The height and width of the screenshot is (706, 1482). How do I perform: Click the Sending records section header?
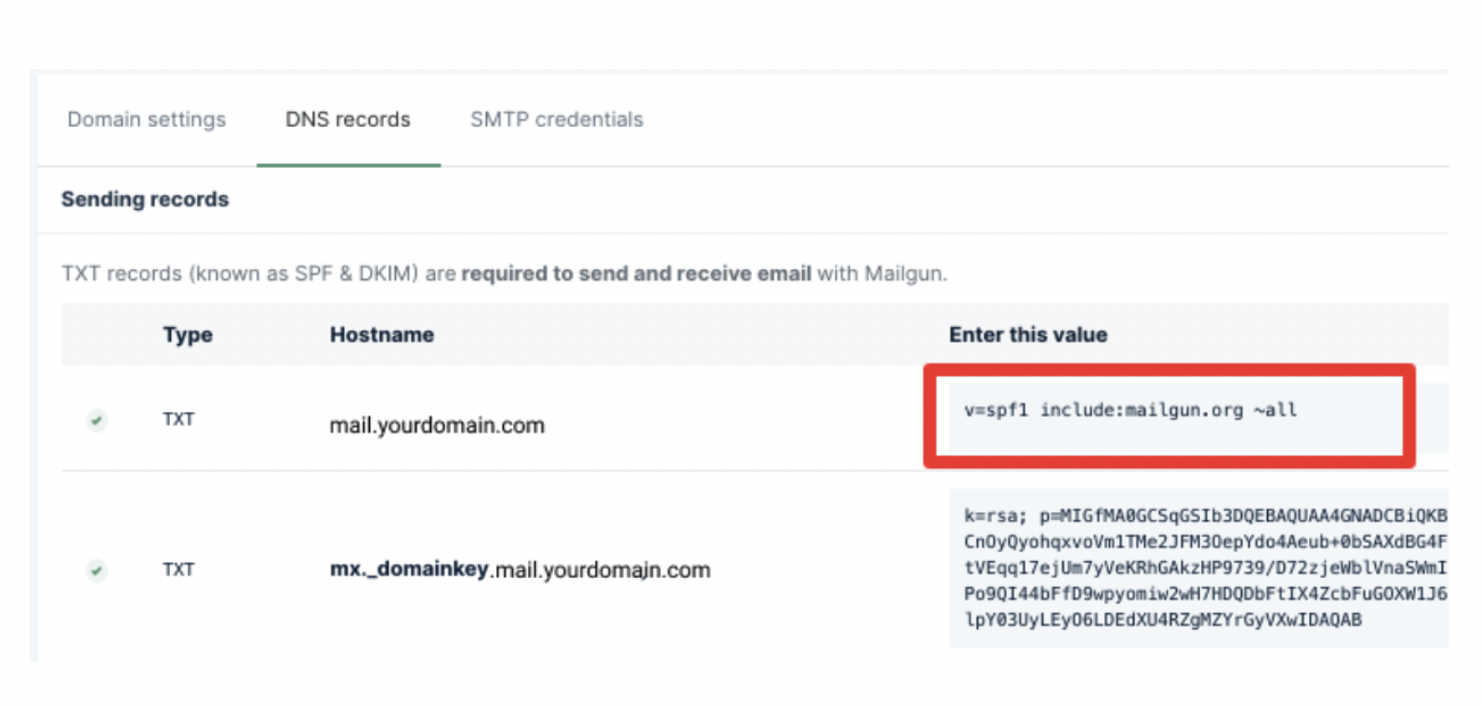point(145,199)
